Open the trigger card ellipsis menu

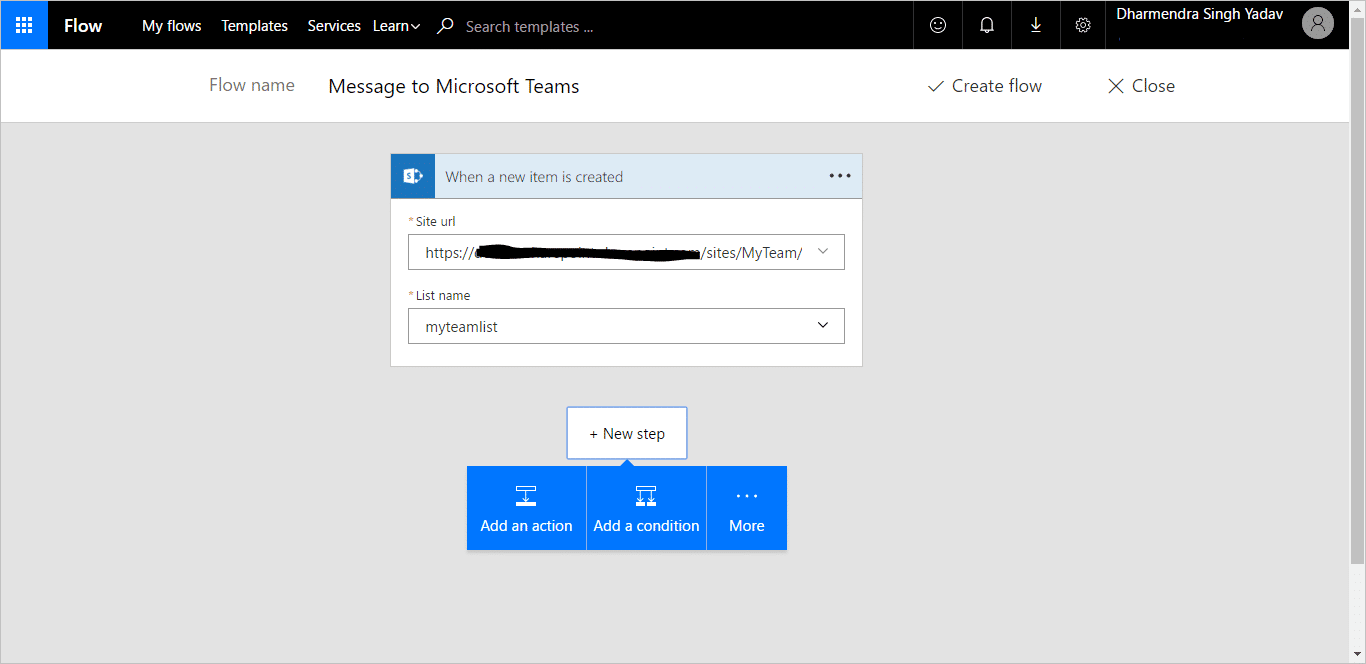click(x=840, y=176)
